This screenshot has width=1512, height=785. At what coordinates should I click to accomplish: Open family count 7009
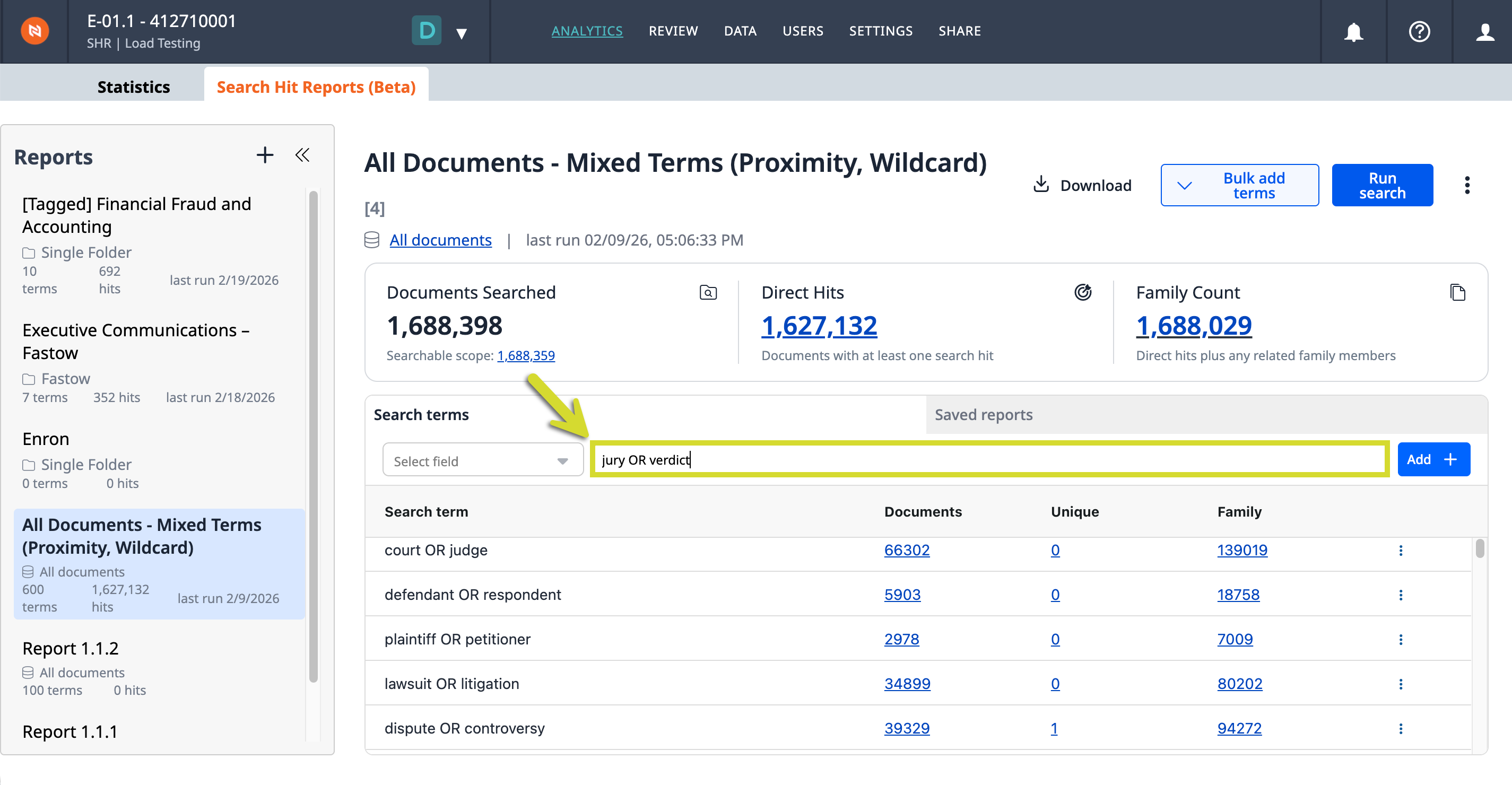point(1235,640)
